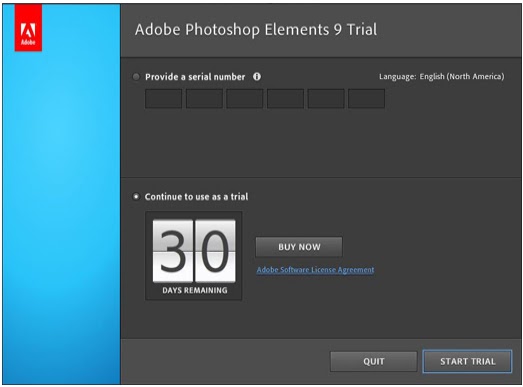Viewport: 523px width, 387px height.
Task: Click the first serial number field
Action: pos(163,98)
